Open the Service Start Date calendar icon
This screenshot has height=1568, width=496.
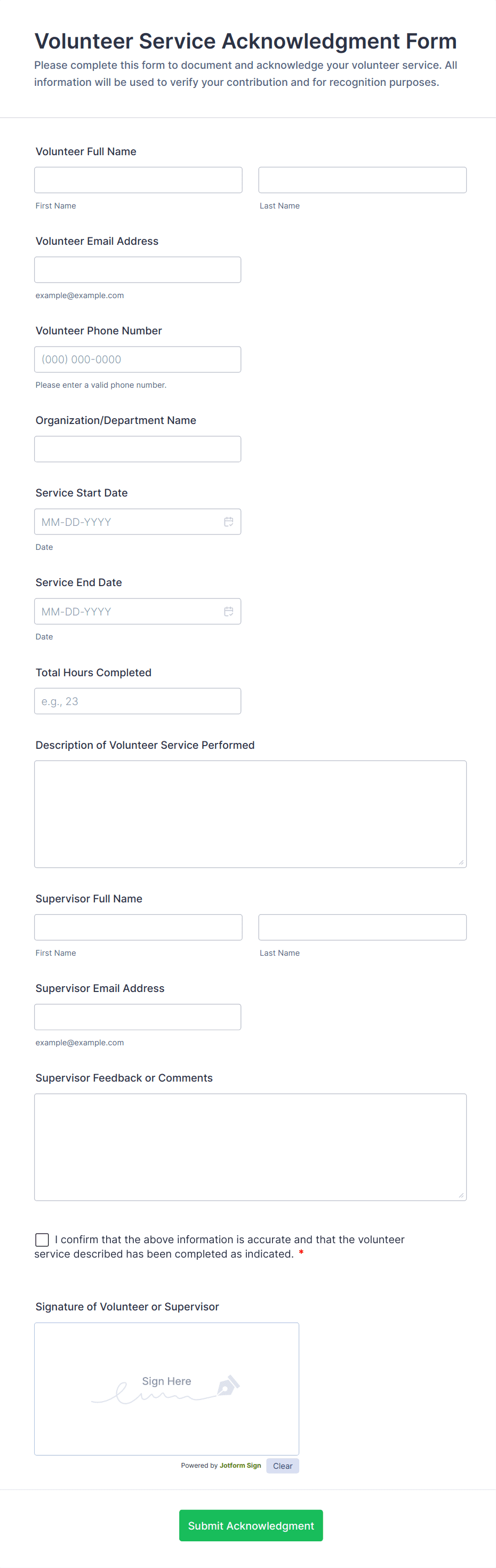click(x=228, y=522)
